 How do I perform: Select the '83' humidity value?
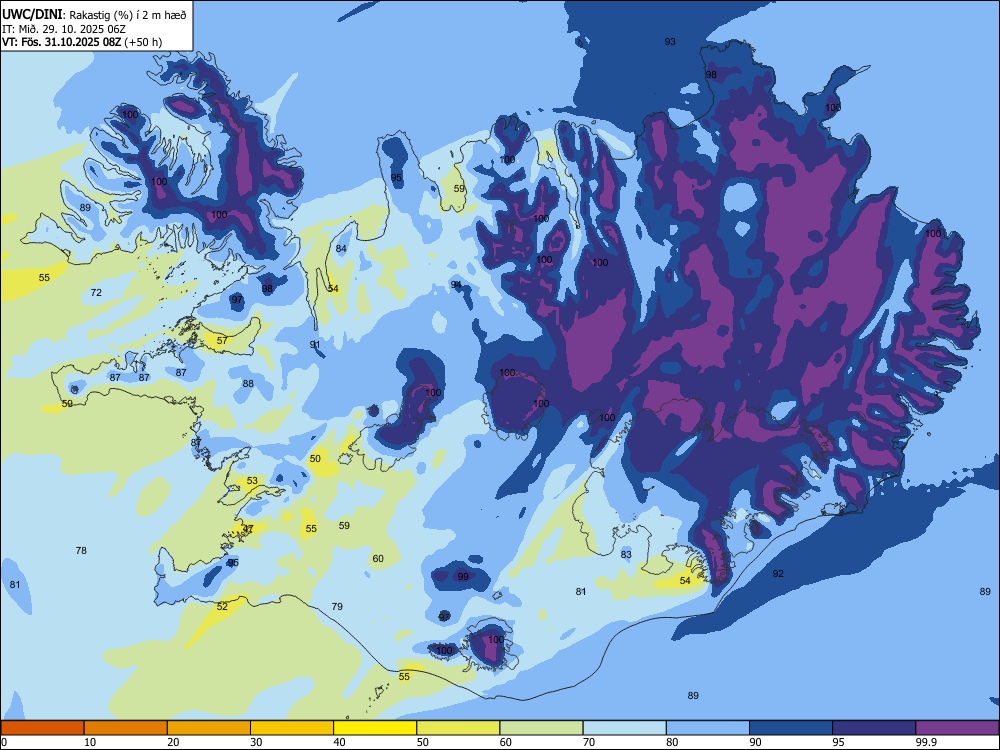tap(626, 554)
